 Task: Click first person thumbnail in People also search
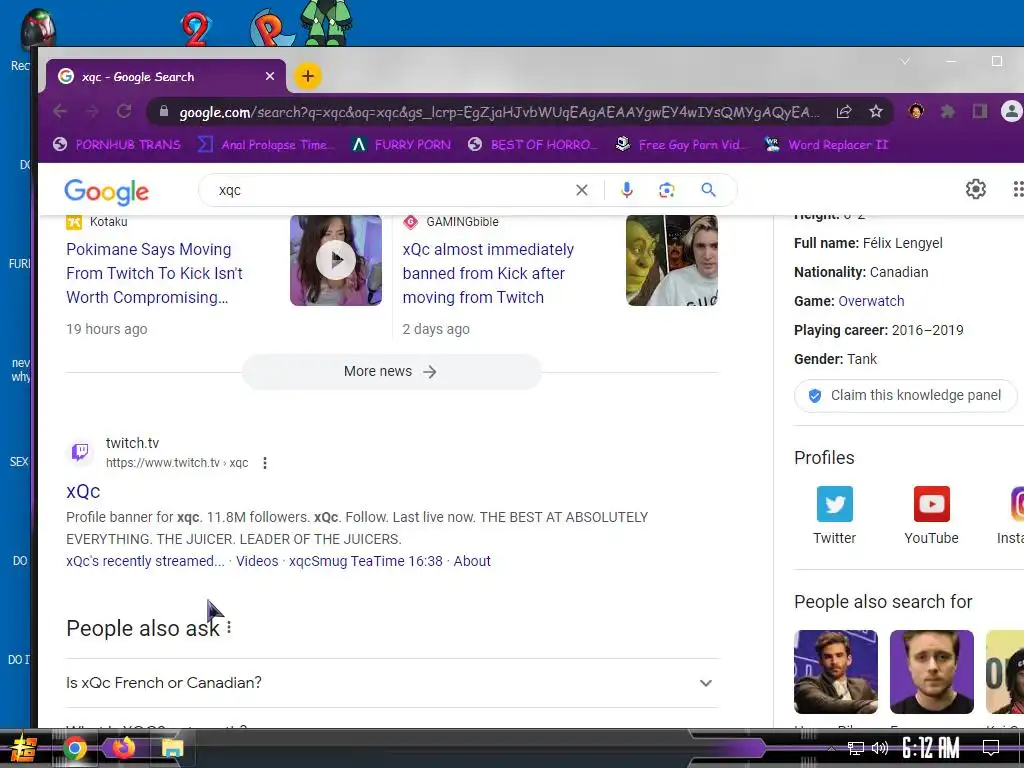(836, 671)
